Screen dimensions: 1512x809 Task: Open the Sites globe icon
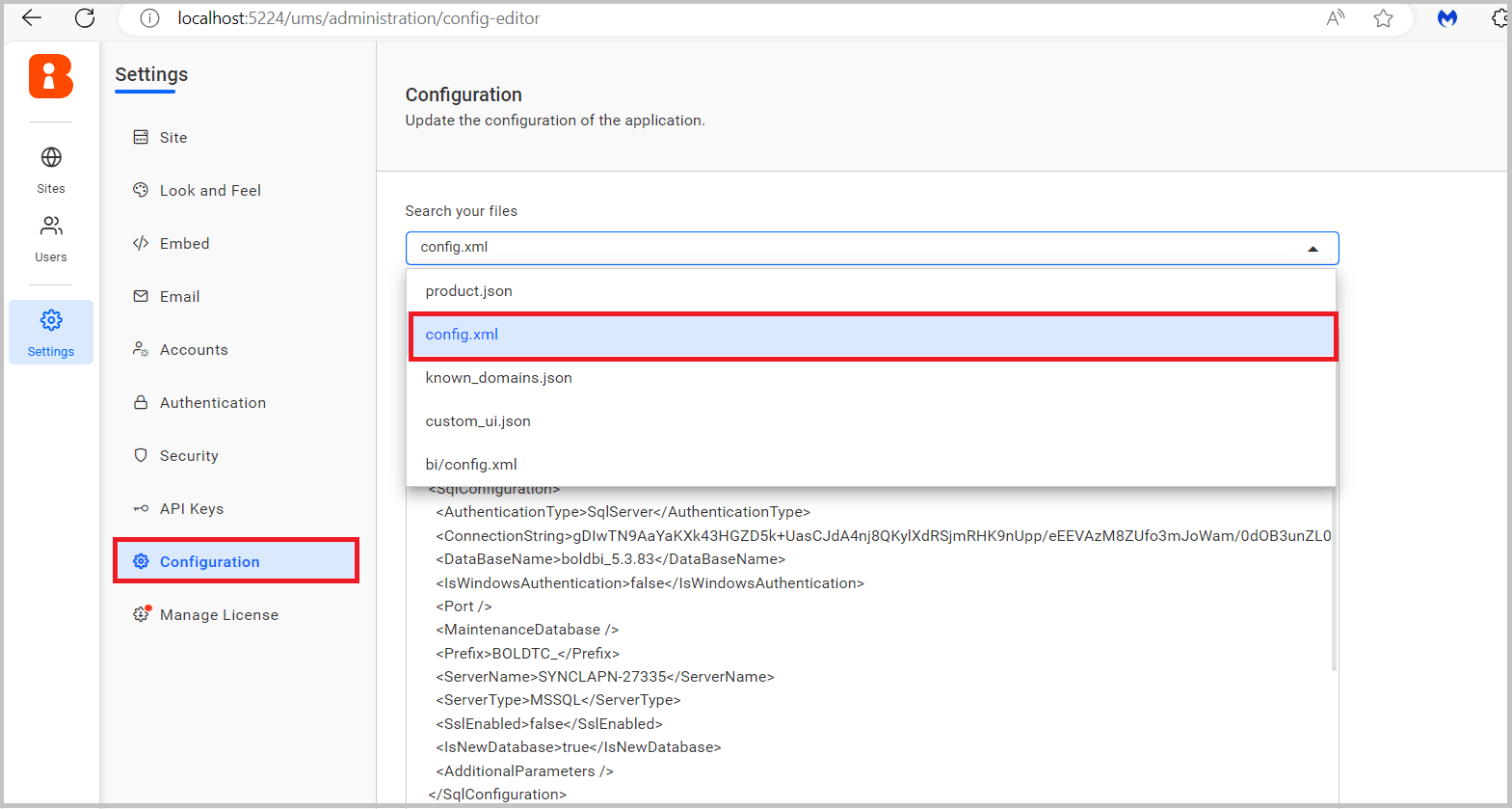tap(51, 157)
